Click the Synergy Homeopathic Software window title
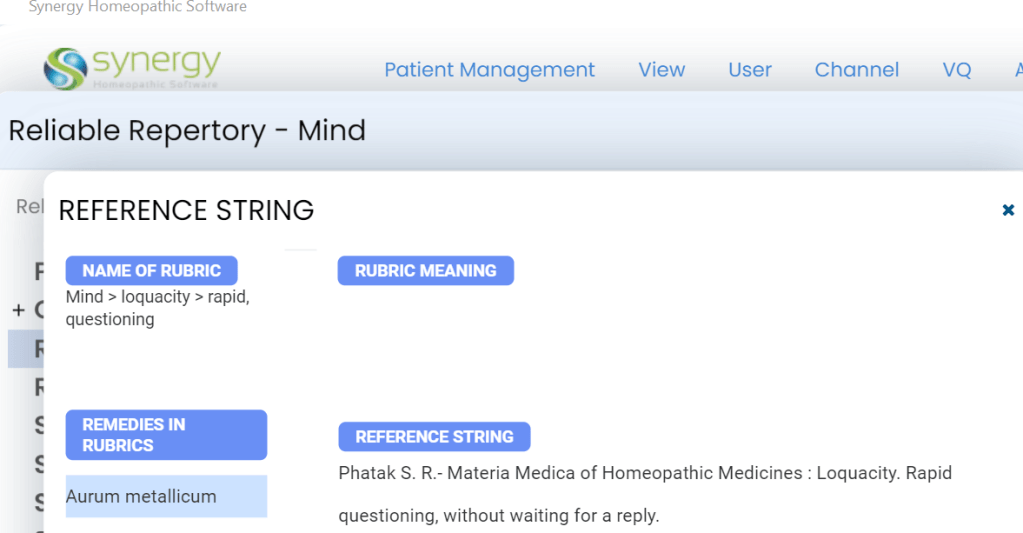 tap(137, 8)
